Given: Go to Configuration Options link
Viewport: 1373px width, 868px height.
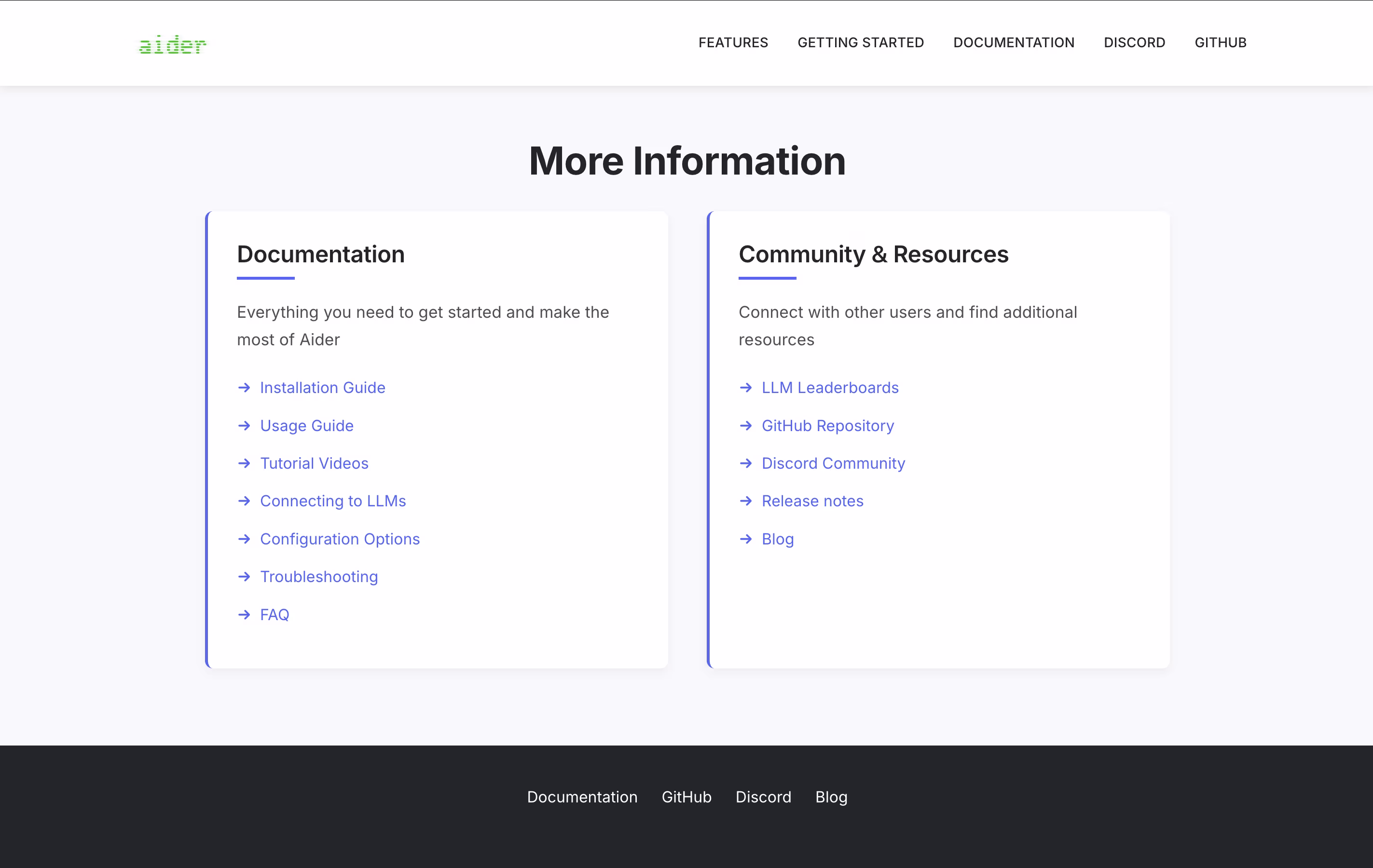Looking at the screenshot, I should pos(339,539).
